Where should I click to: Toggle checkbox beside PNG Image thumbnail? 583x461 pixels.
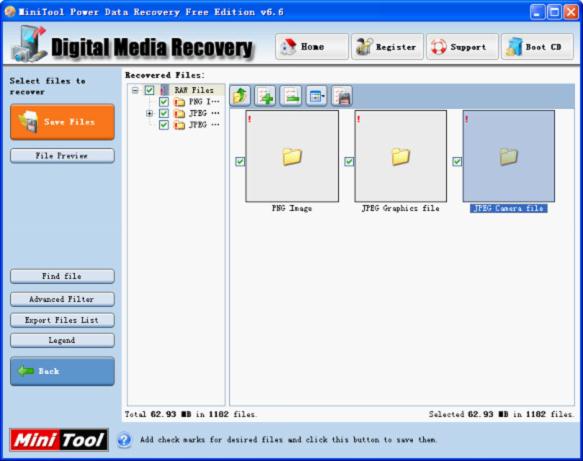click(x=240, y=161)
